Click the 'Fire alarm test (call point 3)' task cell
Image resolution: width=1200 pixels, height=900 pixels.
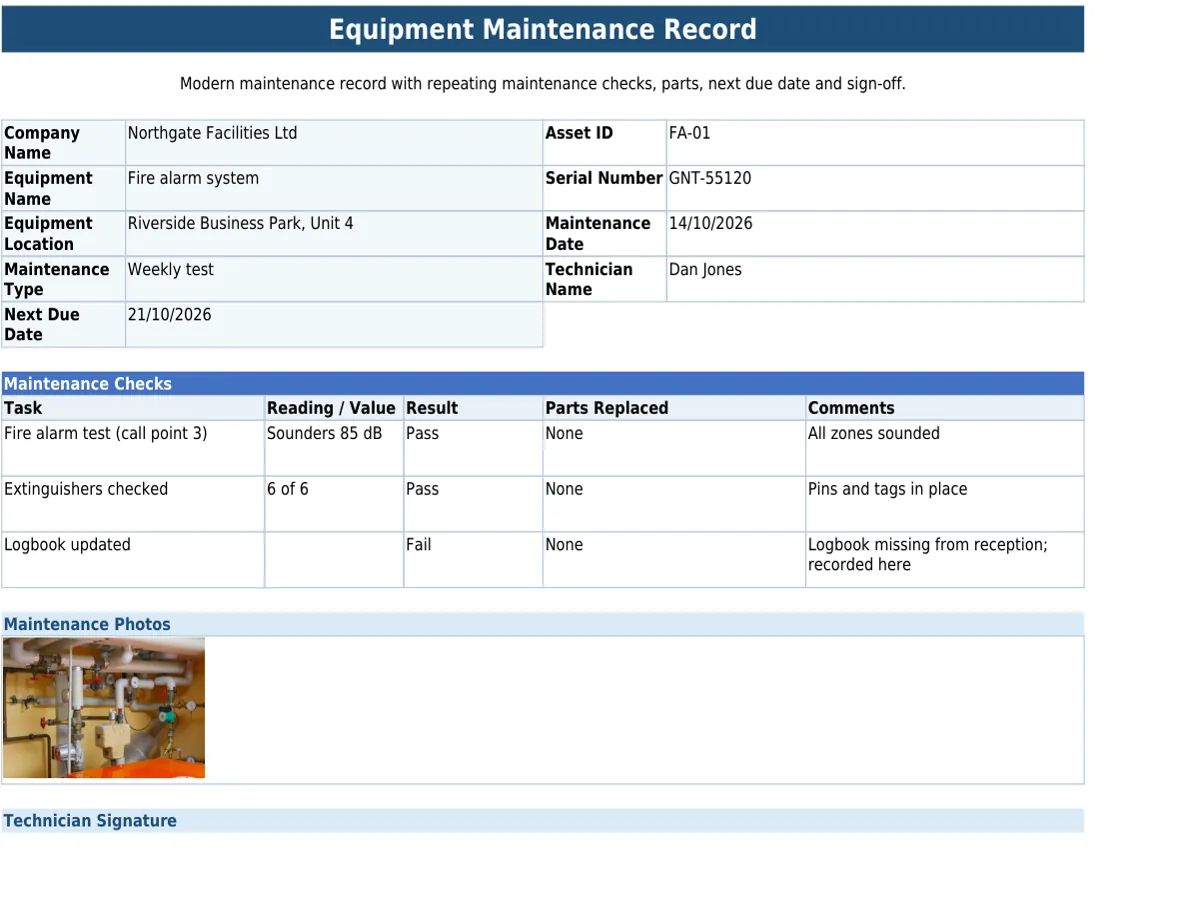[x=133, y=448]
